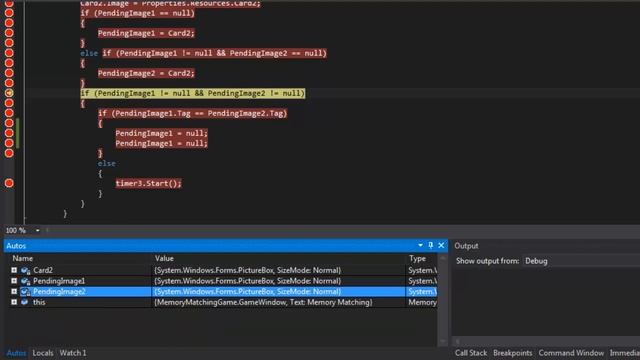Expand the PendingImage1 row in Autos

14,281
